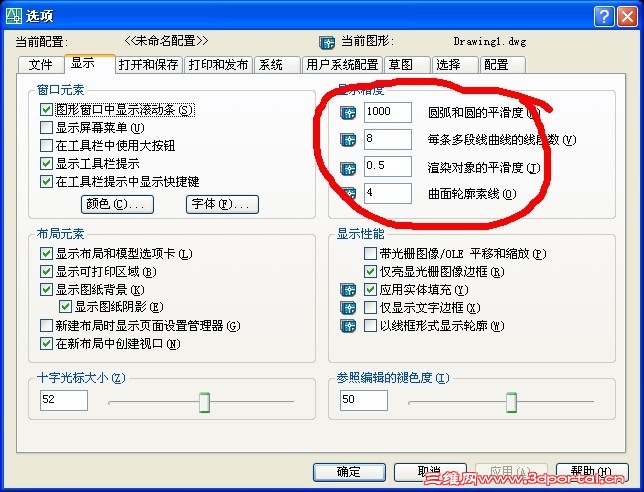Image resolution: width=644 pixels, height=492 pixels.
Task: Click drawing icon beside 曲面轮廓素线 field
Action: [x=348, y=193]
